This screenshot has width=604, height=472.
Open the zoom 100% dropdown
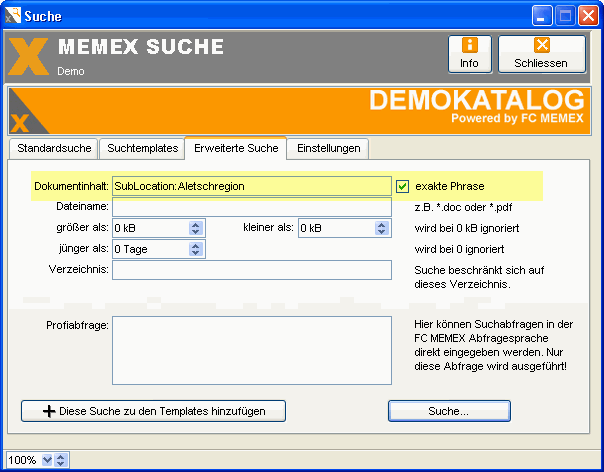coord(45,460)
